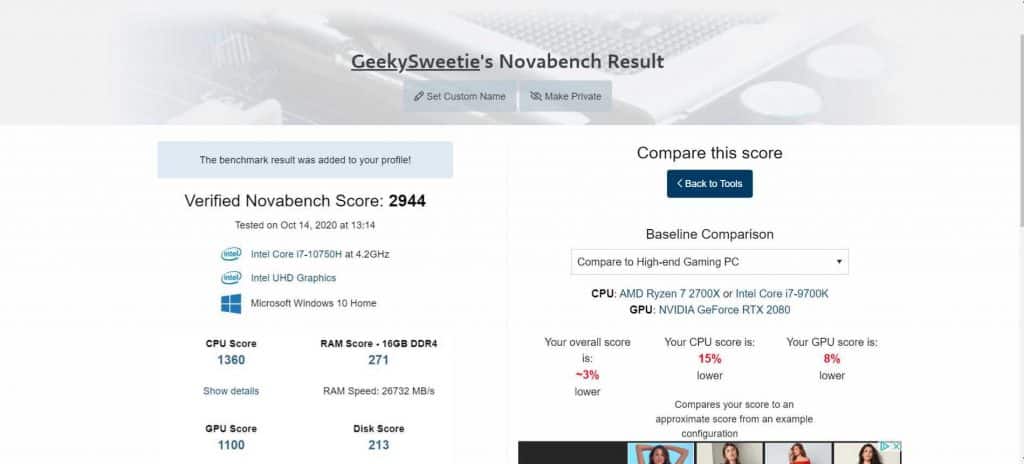Open the Intel UHD Graphics link

tap(293, 278)
